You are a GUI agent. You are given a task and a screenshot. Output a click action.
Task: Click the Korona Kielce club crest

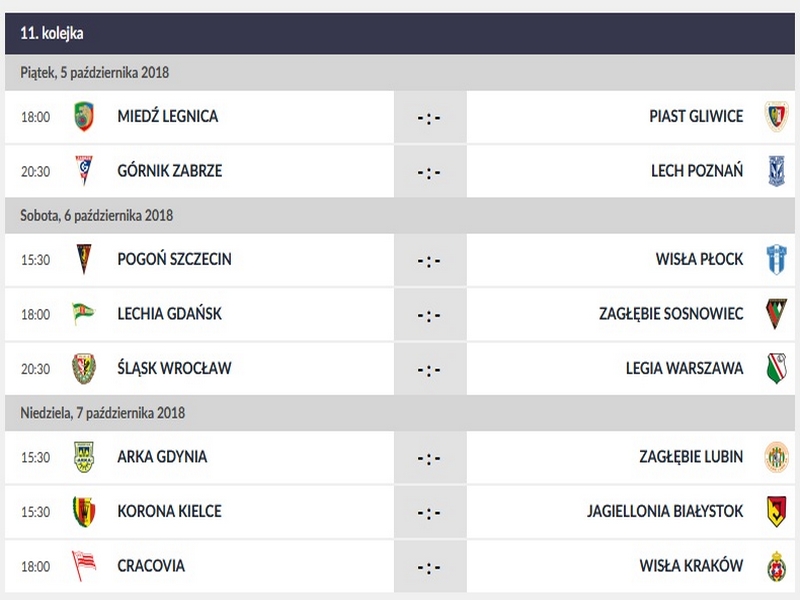coord(83,511)
